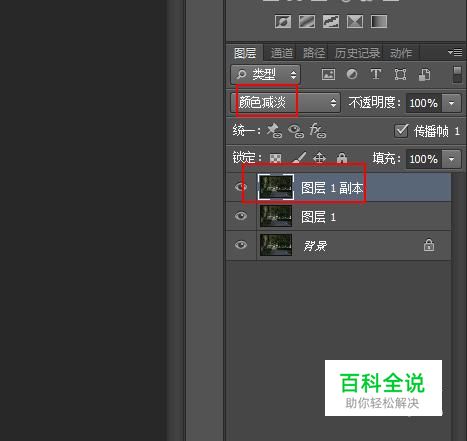Lock transparent pixels checkerboard icon
The image size is (467, 441).
coord(275,158)
